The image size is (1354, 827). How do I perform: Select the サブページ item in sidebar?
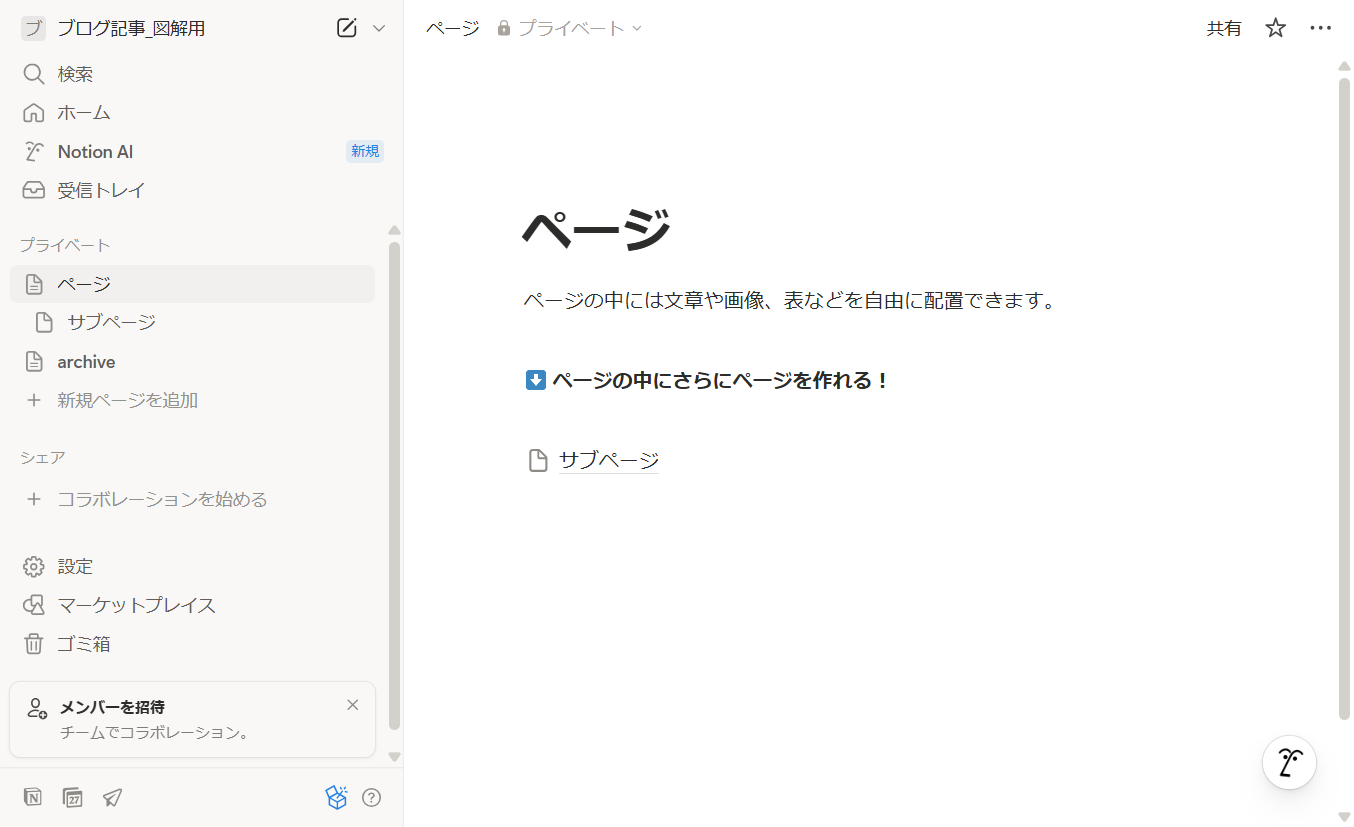(111, 322)
